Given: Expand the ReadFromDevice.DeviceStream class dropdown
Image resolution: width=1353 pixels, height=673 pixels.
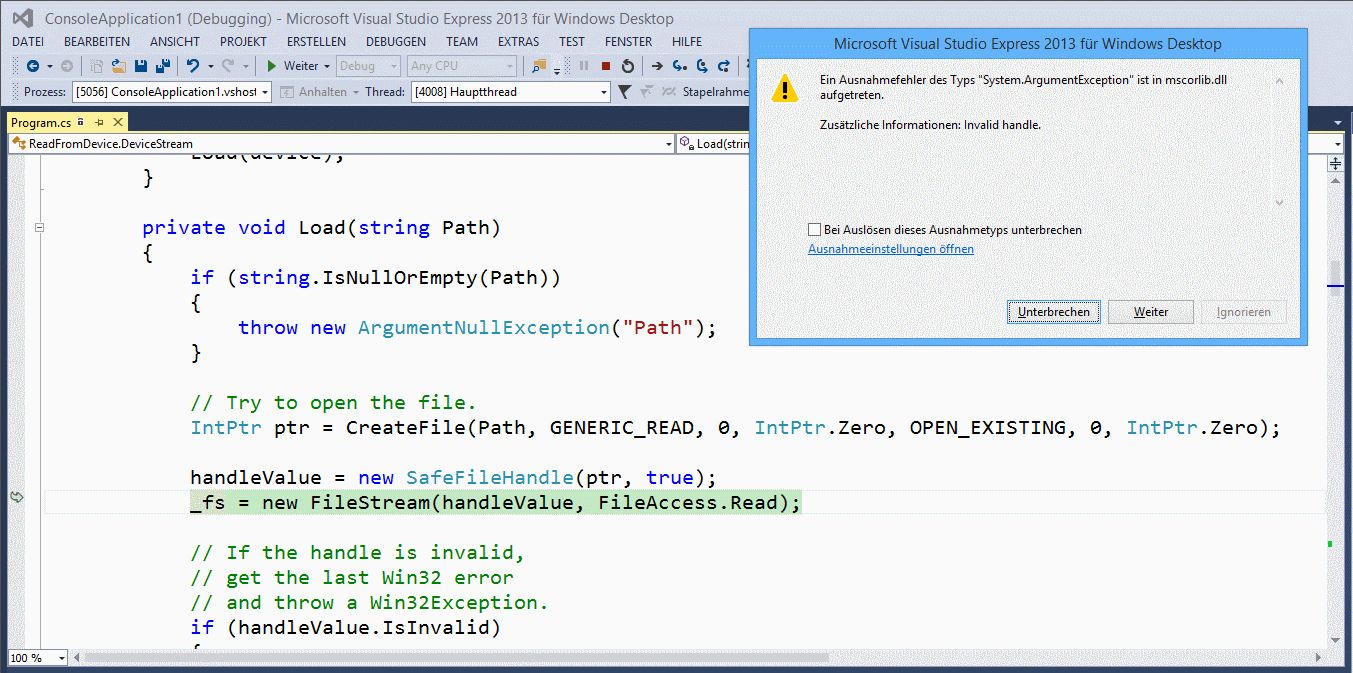Looking at the screenshot, I should (668, 144).
